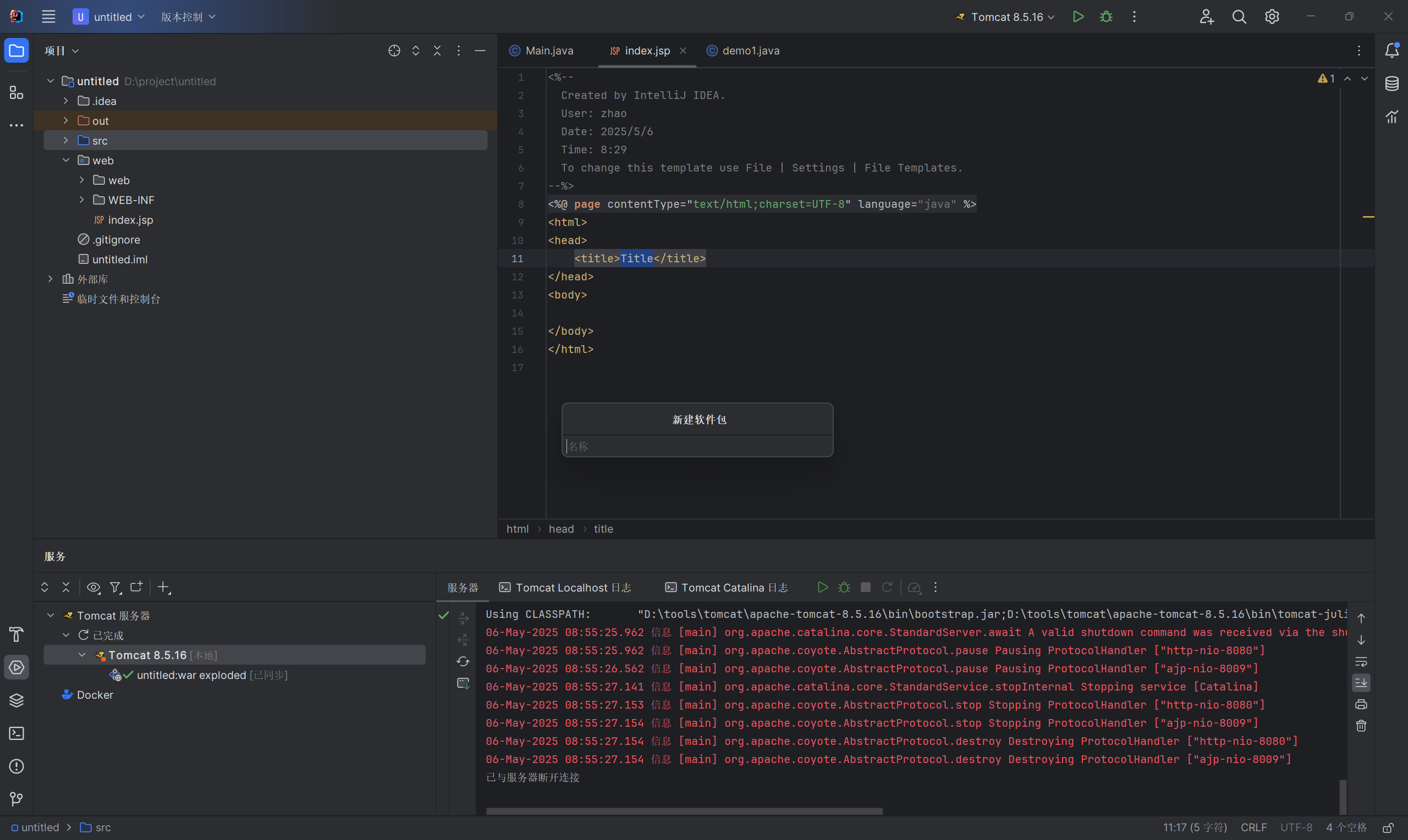Screen dimensions: 1408x840
Task: Toggle soft-wrap in console
Action: click(1361, 661)
